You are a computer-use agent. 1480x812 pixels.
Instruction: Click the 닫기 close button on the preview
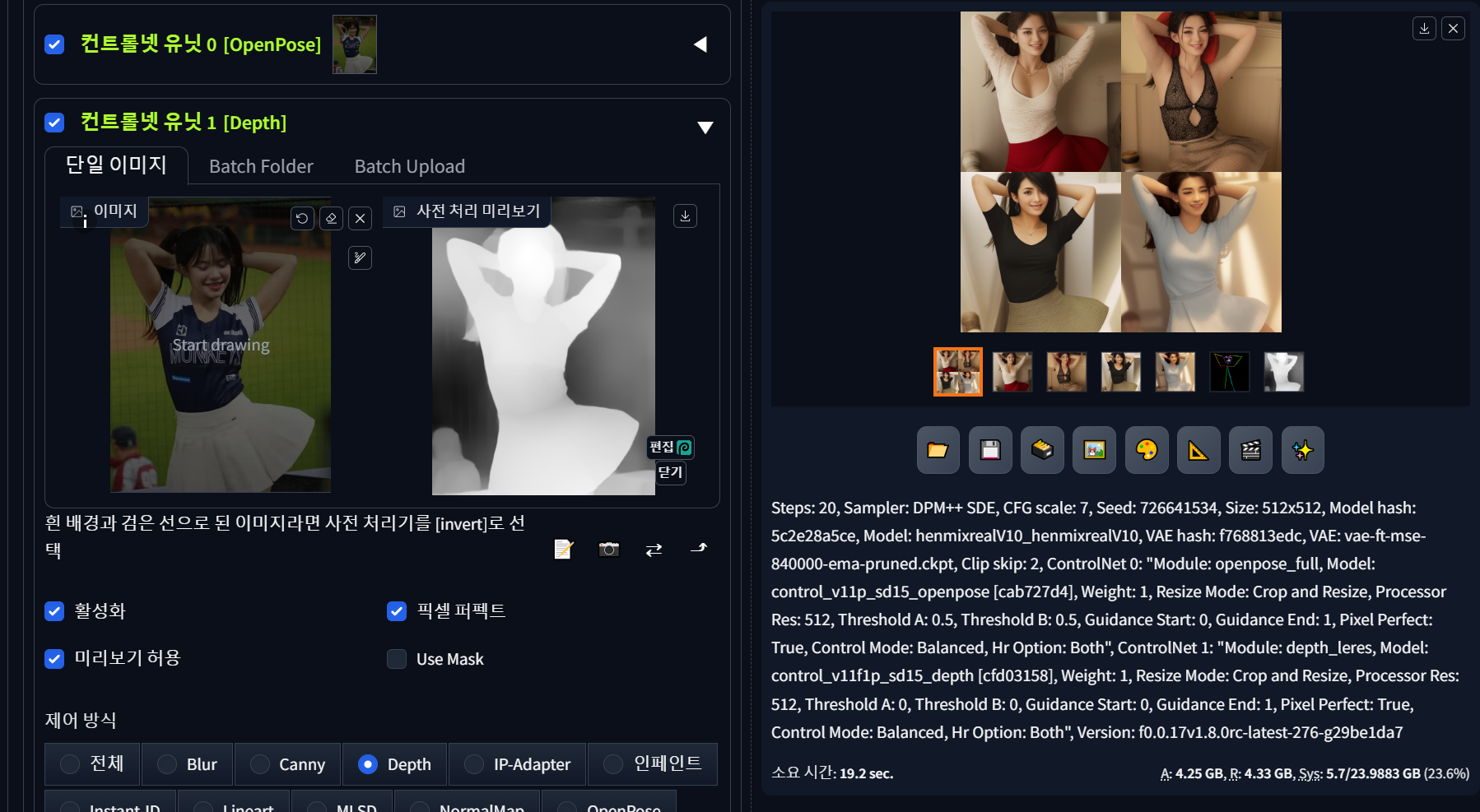click(x=670, y=472)
